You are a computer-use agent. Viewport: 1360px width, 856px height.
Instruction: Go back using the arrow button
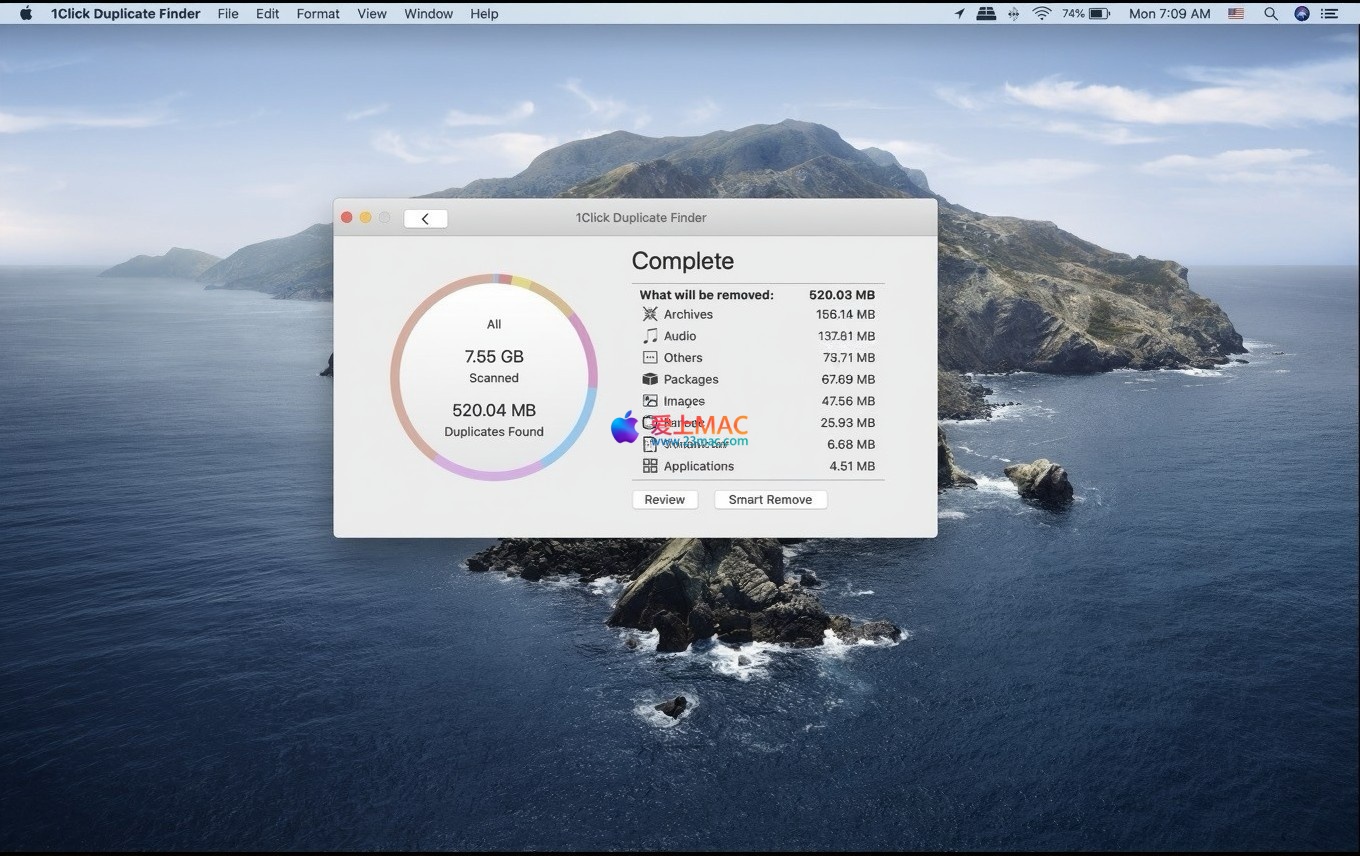click(425, 219)
